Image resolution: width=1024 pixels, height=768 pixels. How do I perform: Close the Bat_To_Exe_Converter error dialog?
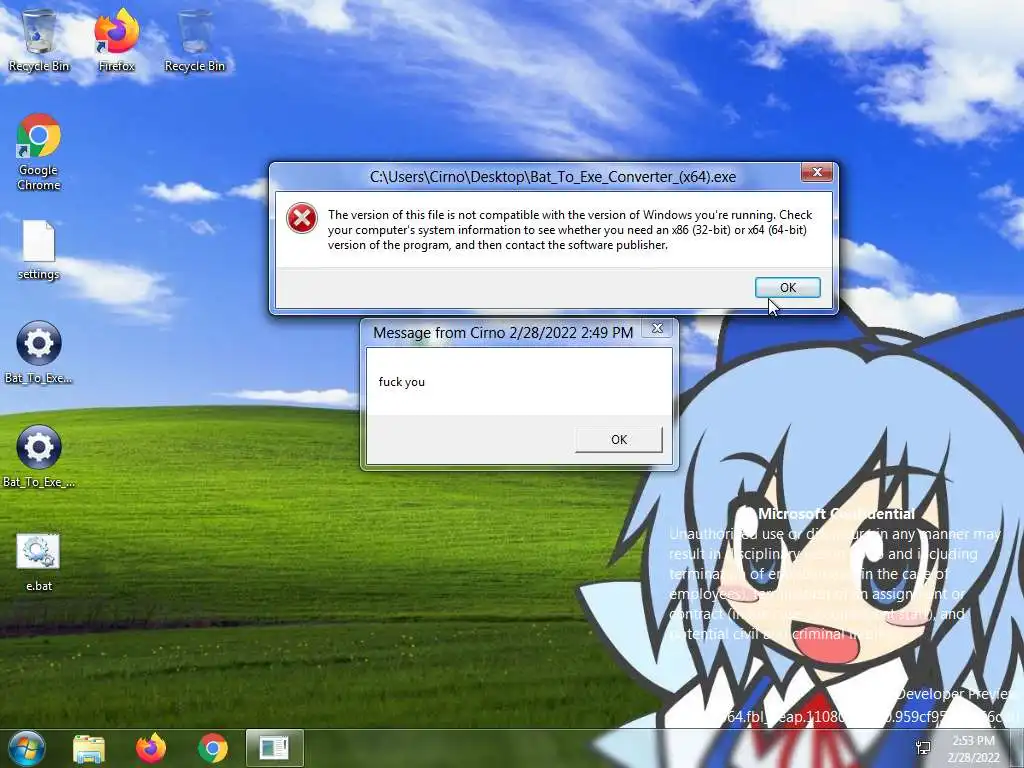point(816,172)
